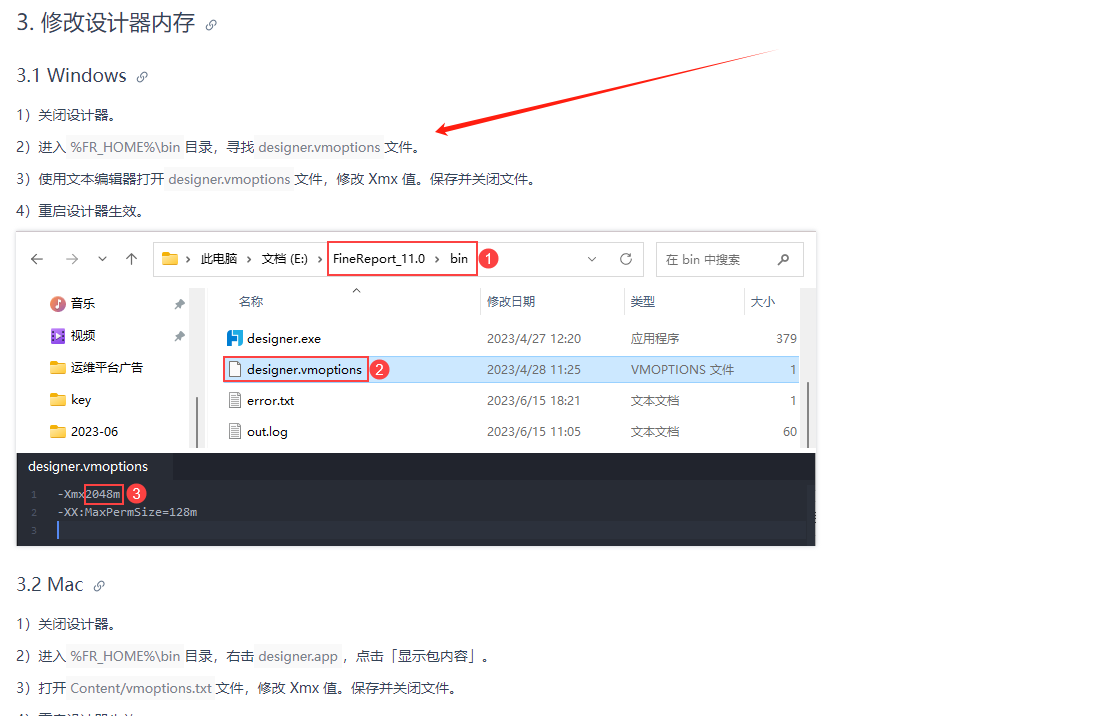Click the 应用程序 type cell

click(655, 338)
